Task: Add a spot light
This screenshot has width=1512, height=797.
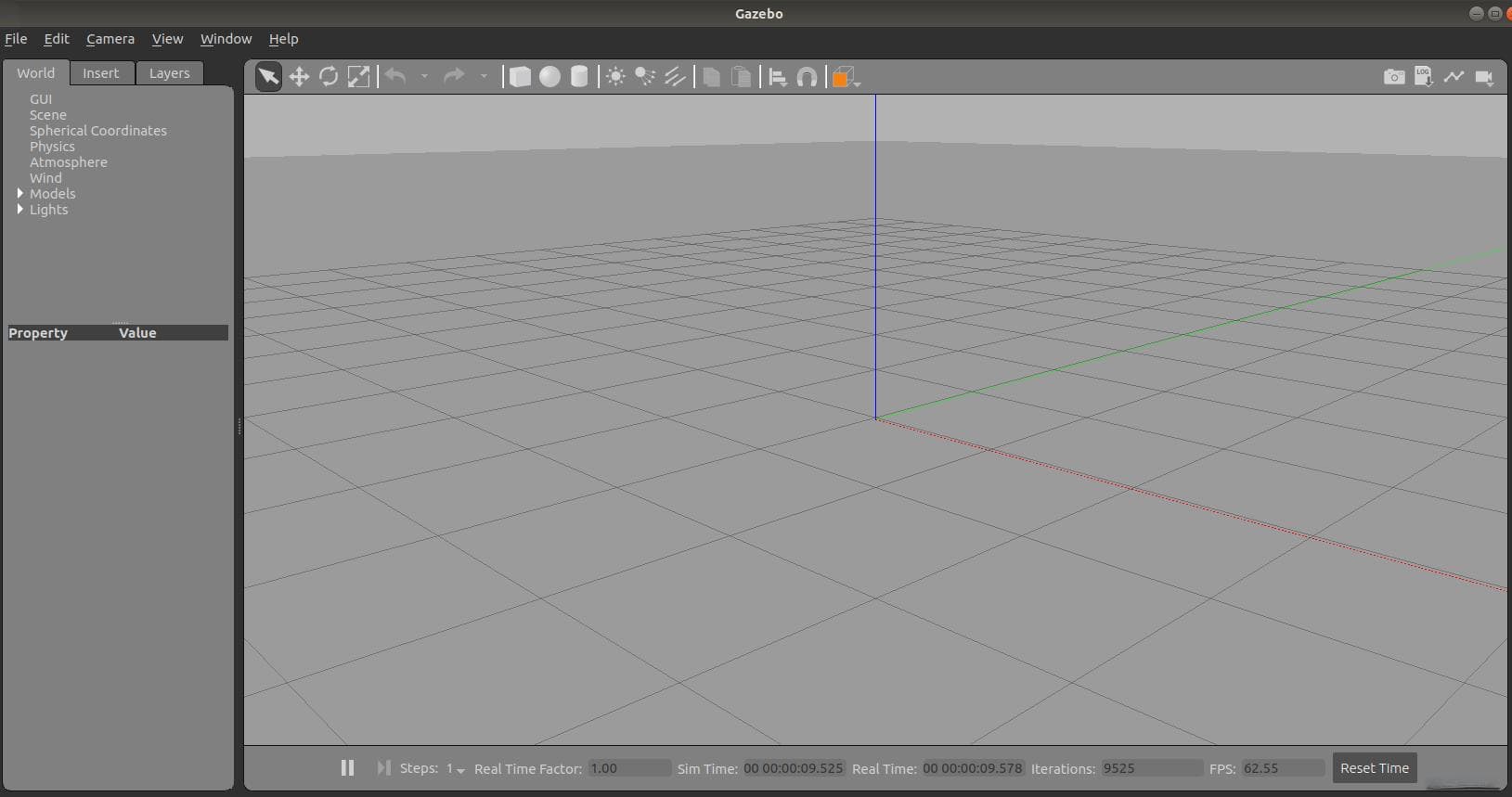Action: click(x=645, y=77)
